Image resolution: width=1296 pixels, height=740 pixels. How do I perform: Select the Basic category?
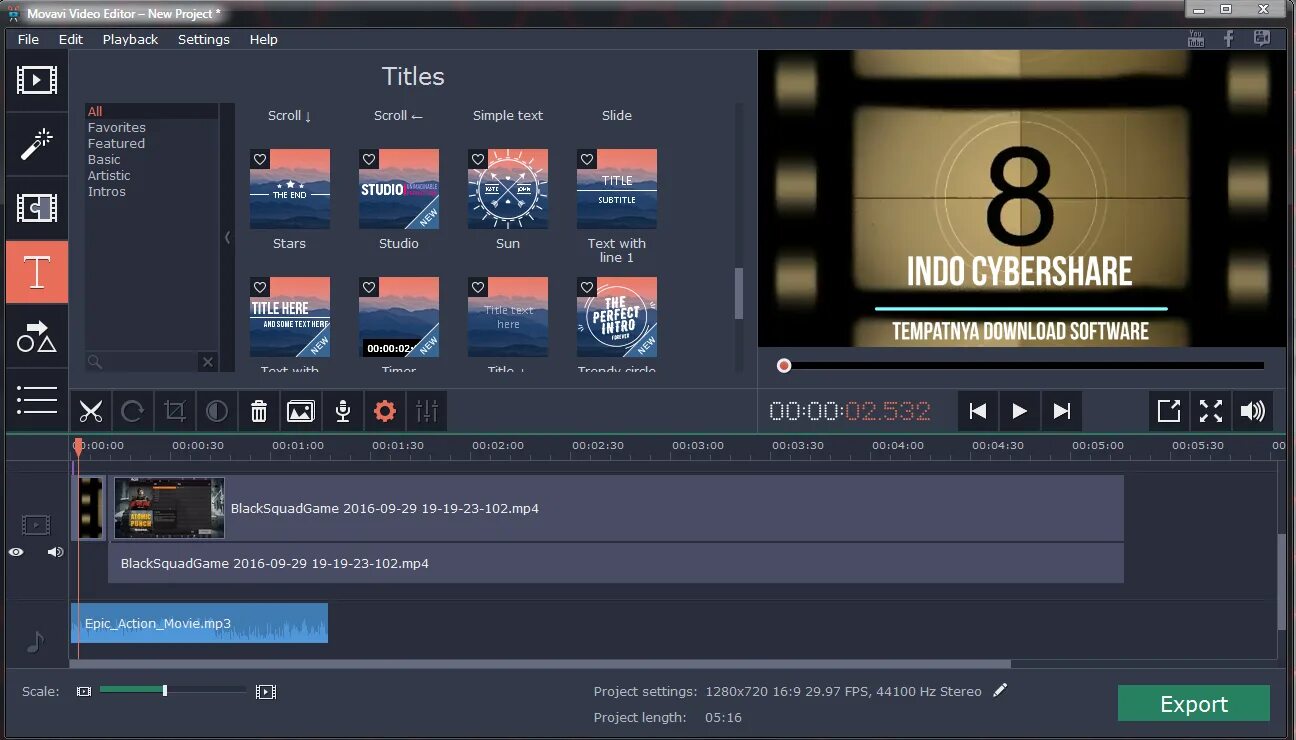104,159
